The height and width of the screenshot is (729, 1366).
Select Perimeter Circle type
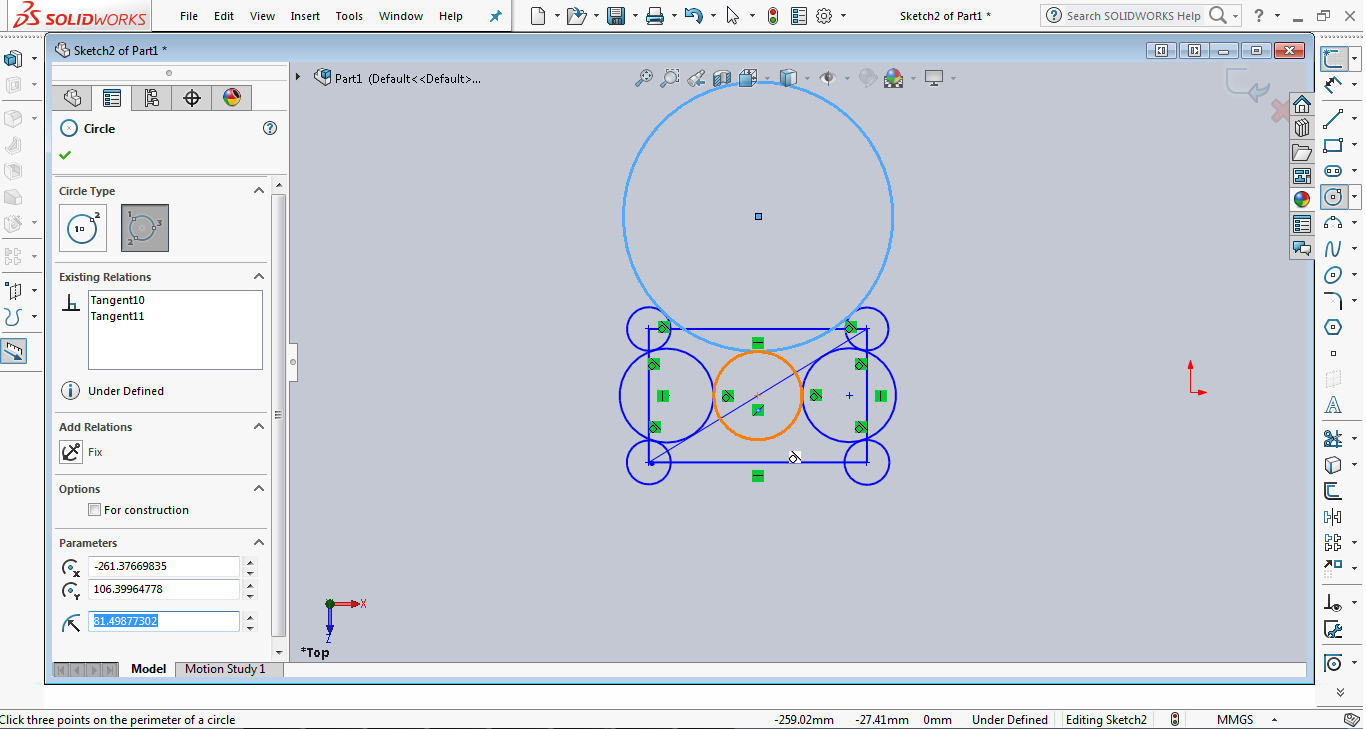[145, 228]
